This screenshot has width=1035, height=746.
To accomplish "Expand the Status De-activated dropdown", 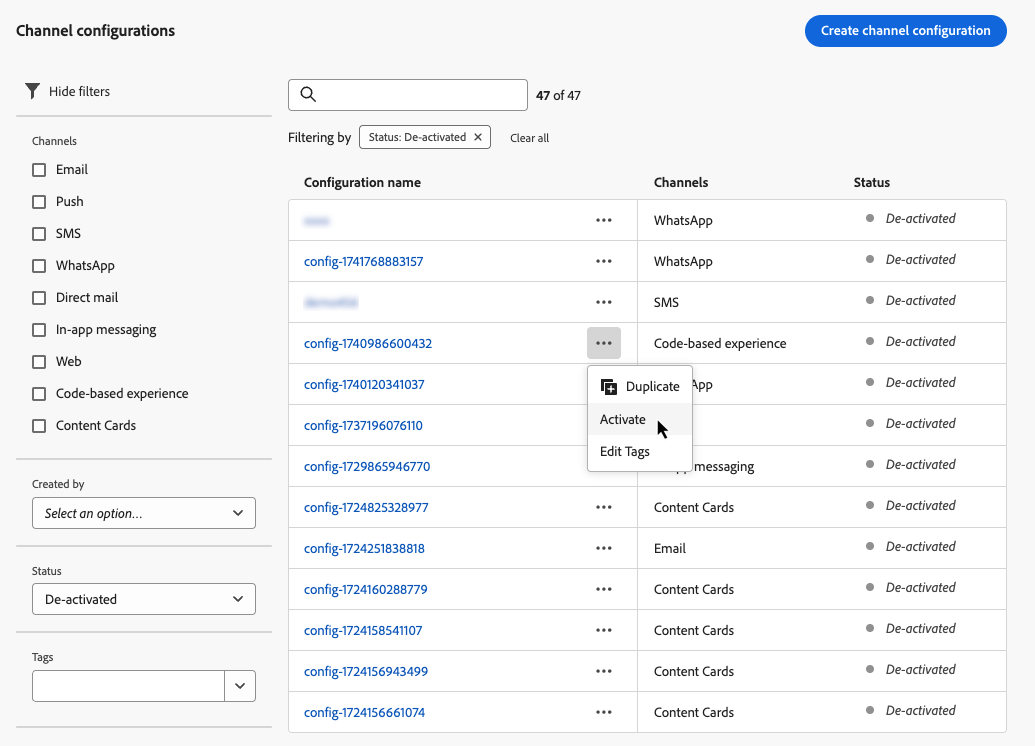I will pos(144,599).
